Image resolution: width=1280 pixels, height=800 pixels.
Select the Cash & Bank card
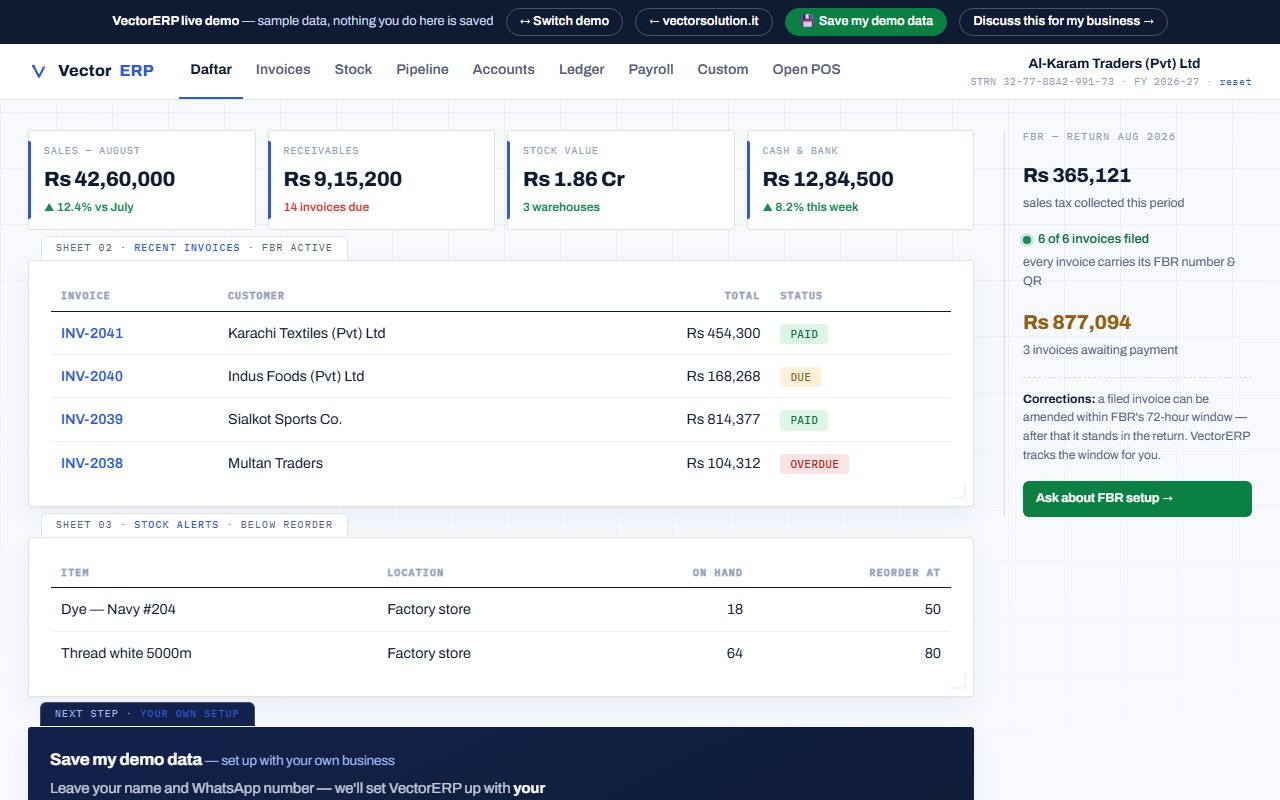point(860,179)
